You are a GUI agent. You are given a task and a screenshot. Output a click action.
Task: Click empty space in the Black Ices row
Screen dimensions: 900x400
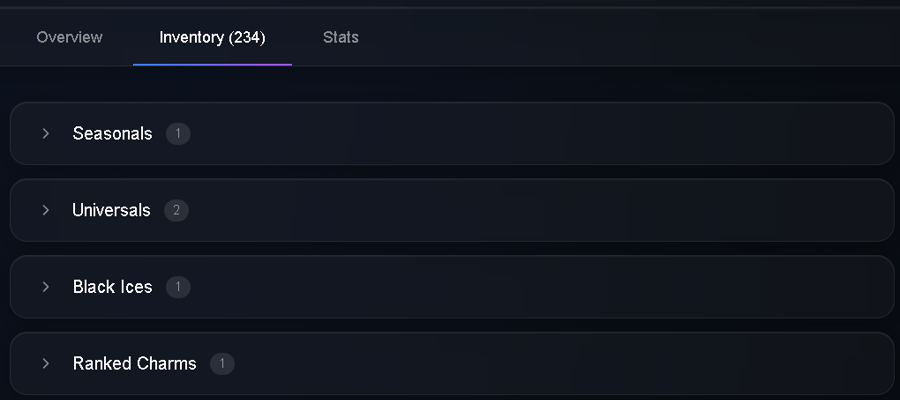pos(540,287)
